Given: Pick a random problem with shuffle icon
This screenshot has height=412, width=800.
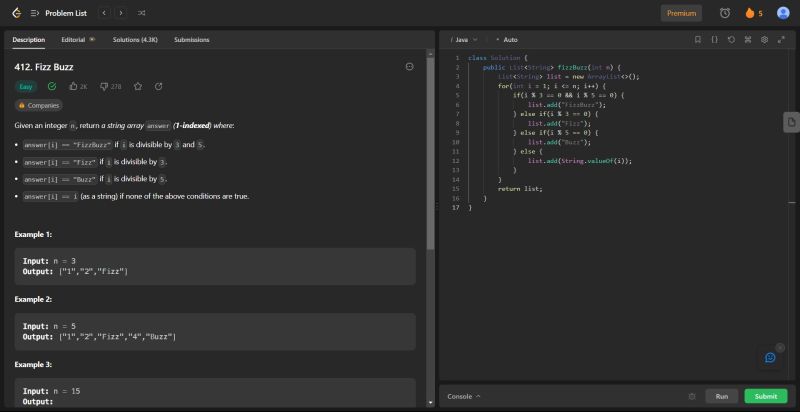Looking at the screenshot, I should click(141, 13).
